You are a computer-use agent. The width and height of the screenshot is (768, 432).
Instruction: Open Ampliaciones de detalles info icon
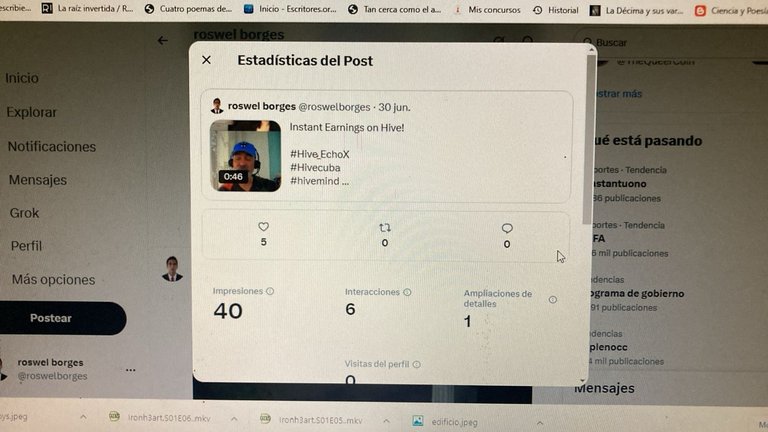tap(552, 299)
